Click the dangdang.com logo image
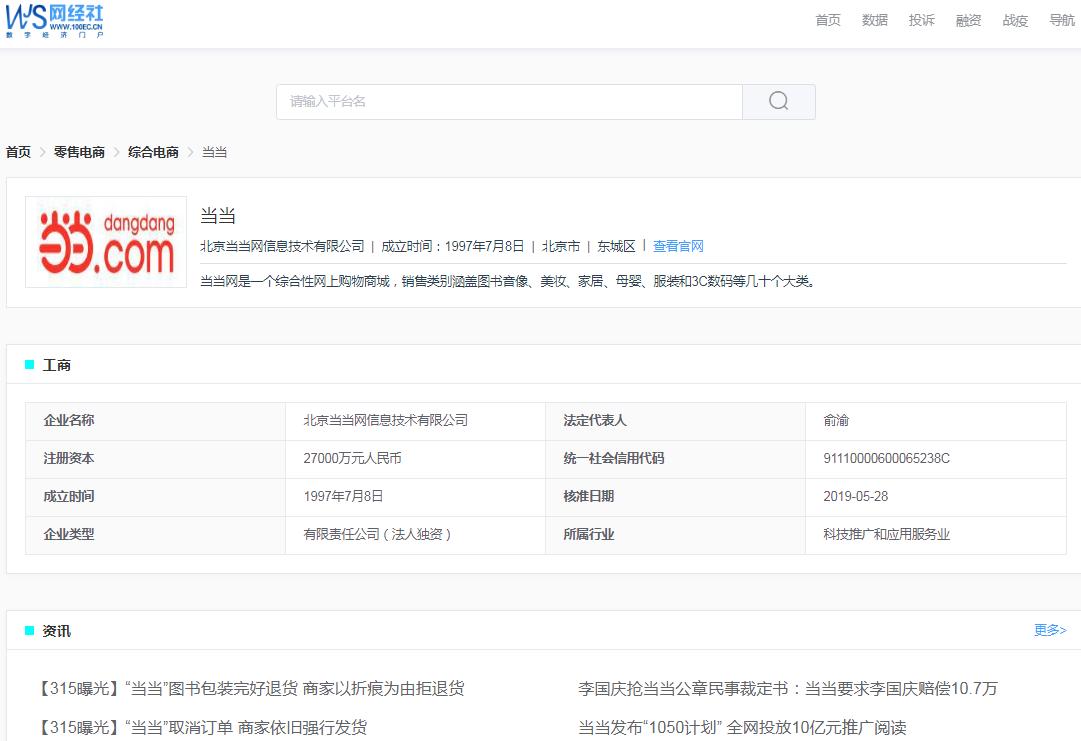Image resolution: width=1081 pixels, height=741 pixels. (x=104, y=242)
